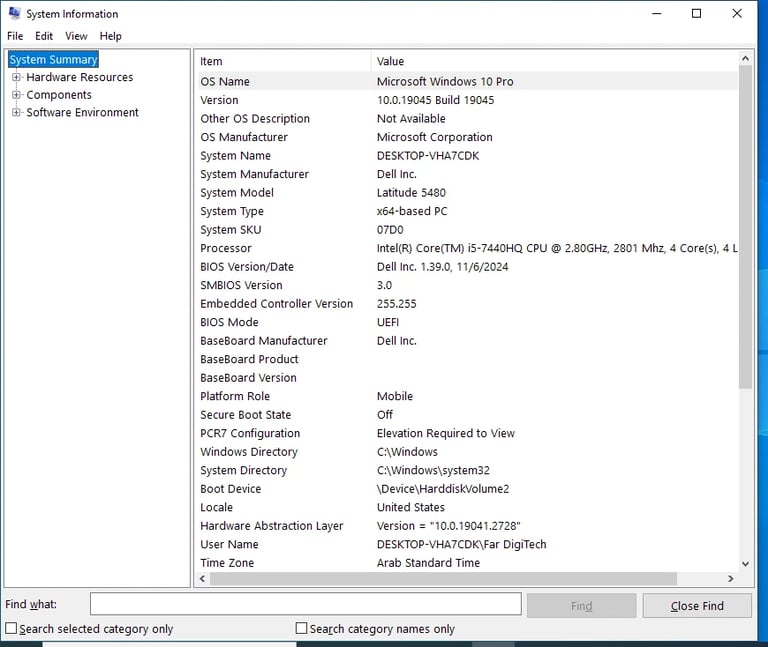This screenshot has width=768, height=647.
Task: Expand the Software Environment node
Action: (16, 112)
